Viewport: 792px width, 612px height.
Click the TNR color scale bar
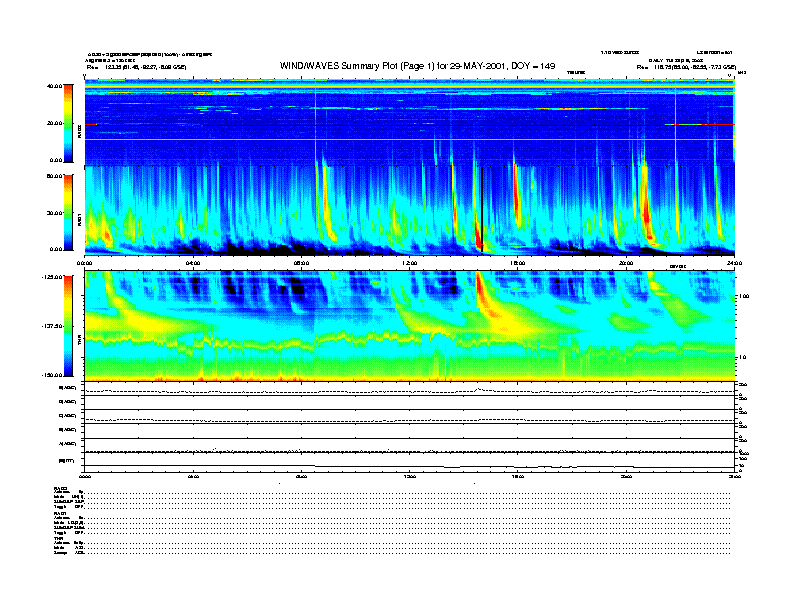(68, 326)
